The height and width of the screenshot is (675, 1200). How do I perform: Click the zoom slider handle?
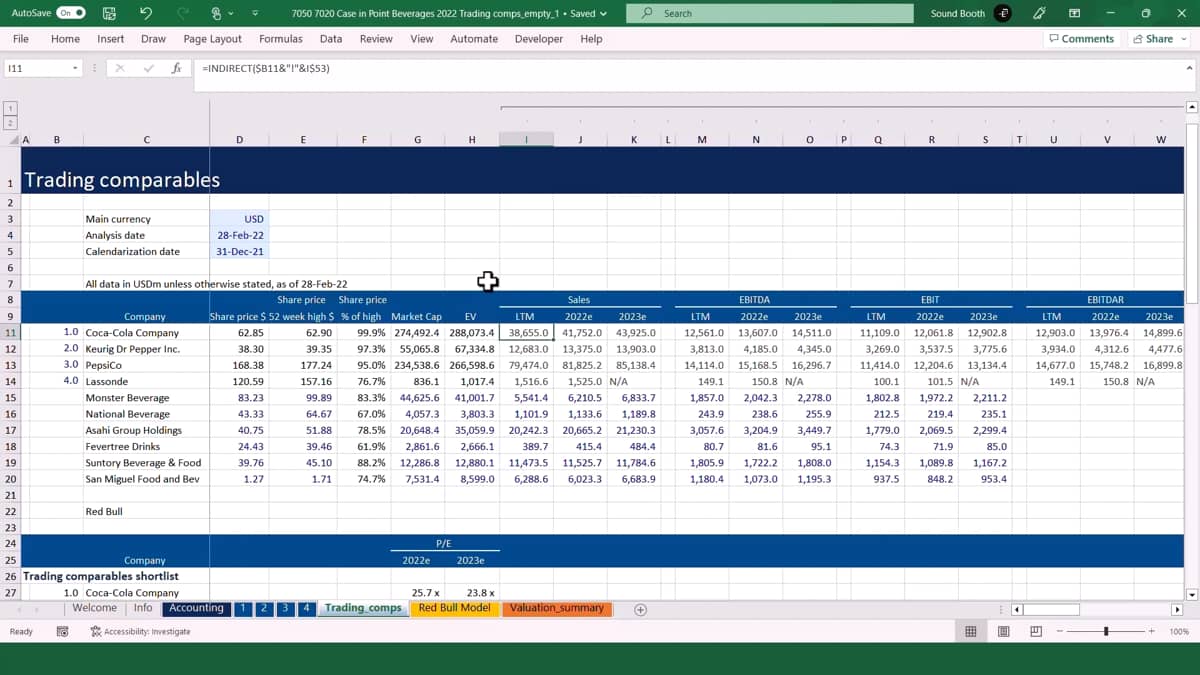[1106, 632]
